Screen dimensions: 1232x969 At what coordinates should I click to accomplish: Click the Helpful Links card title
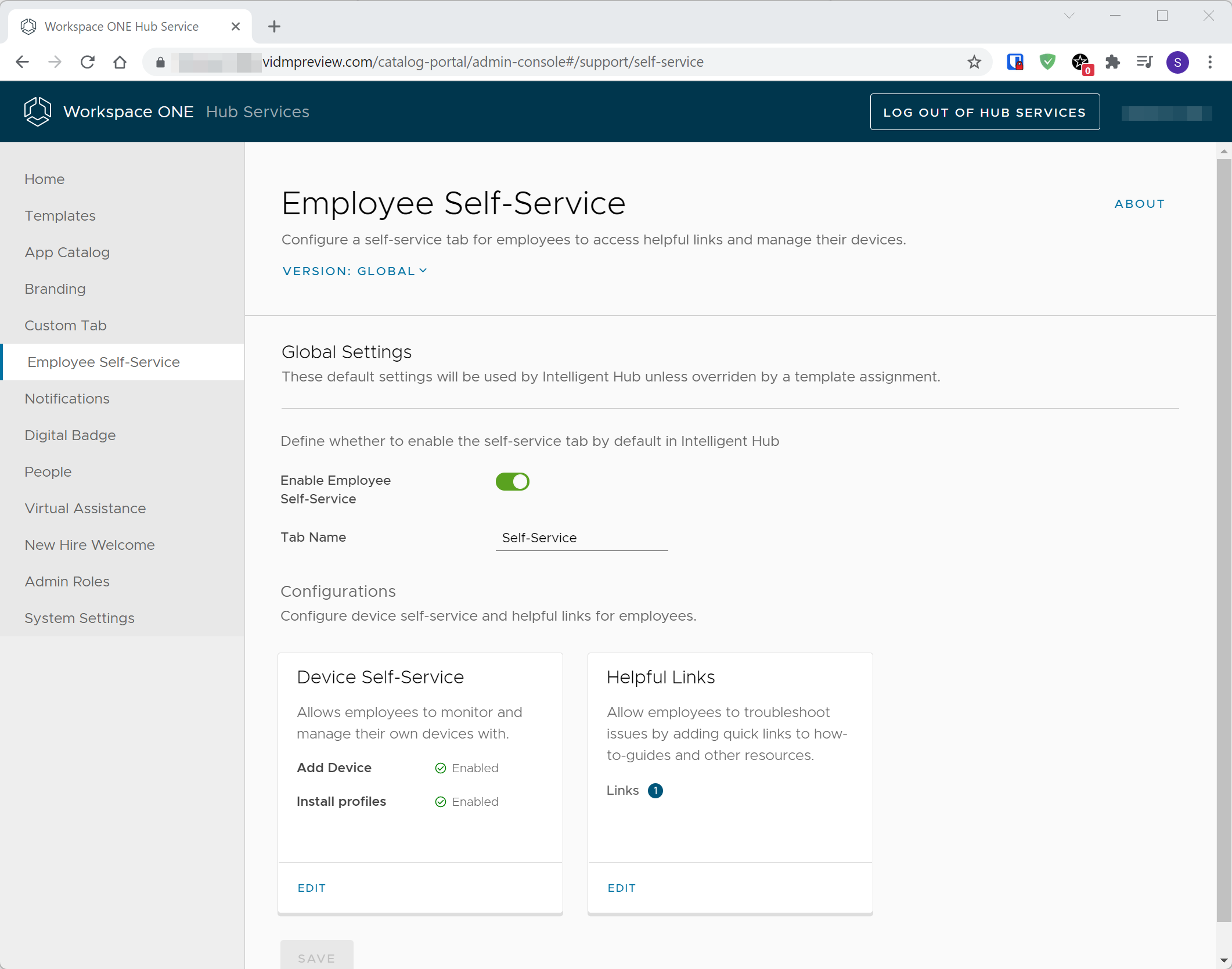click(661, 677)
